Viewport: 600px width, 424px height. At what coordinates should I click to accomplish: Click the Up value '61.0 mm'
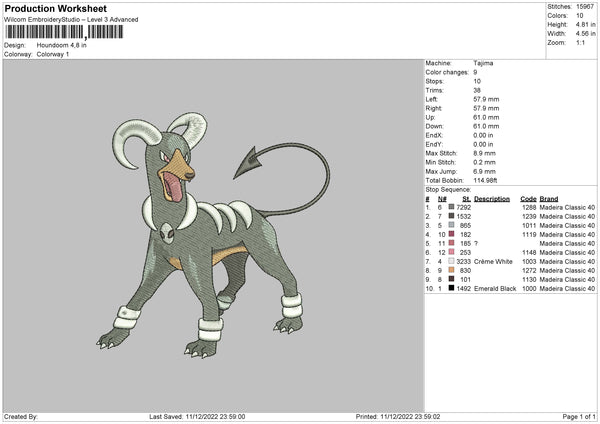tap(486, 117)
